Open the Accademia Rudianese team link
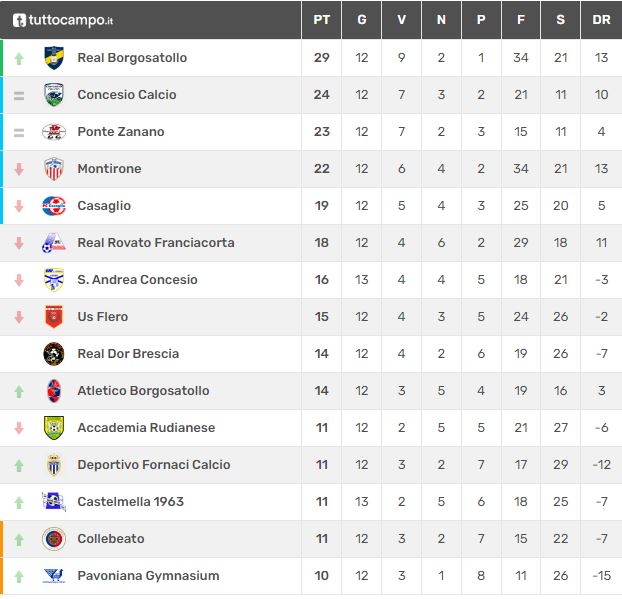 (146, 428)
